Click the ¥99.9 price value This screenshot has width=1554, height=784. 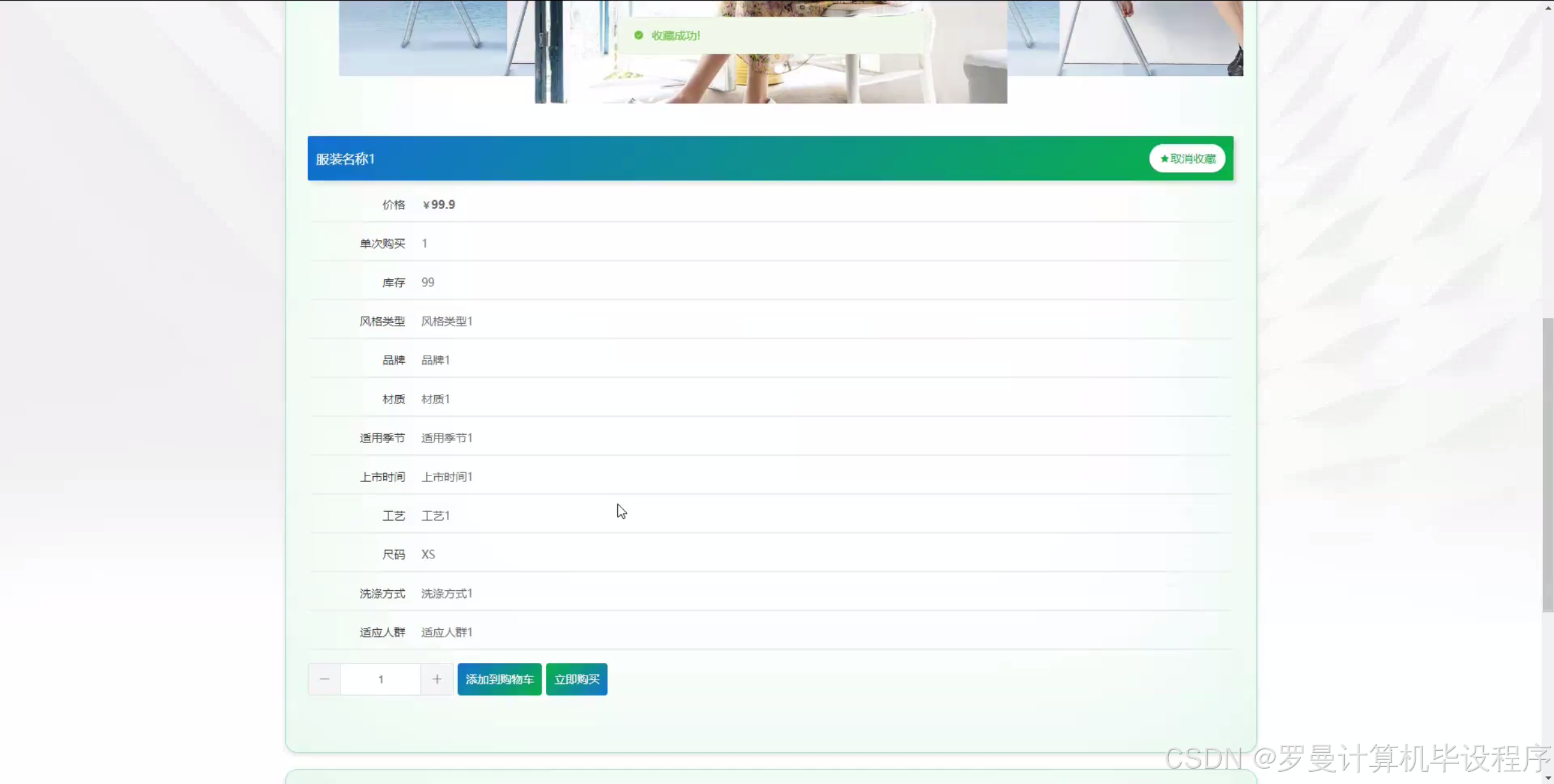tap(439, 205)
